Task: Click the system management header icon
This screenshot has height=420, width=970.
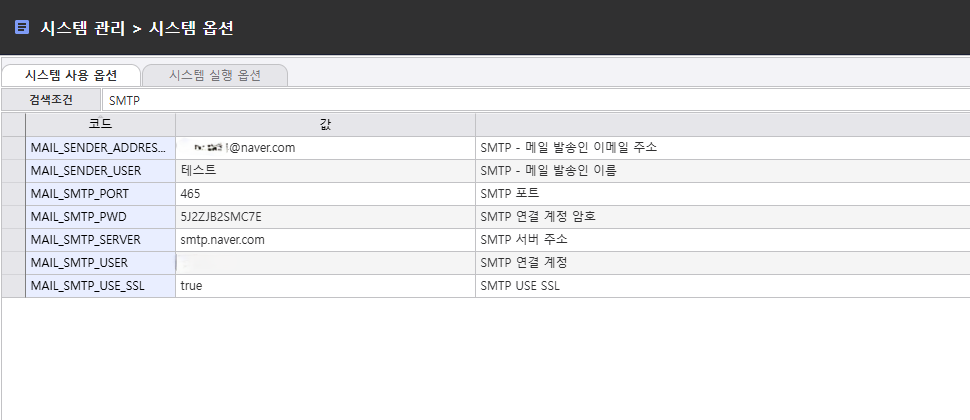Action: [x=22, y=27]
